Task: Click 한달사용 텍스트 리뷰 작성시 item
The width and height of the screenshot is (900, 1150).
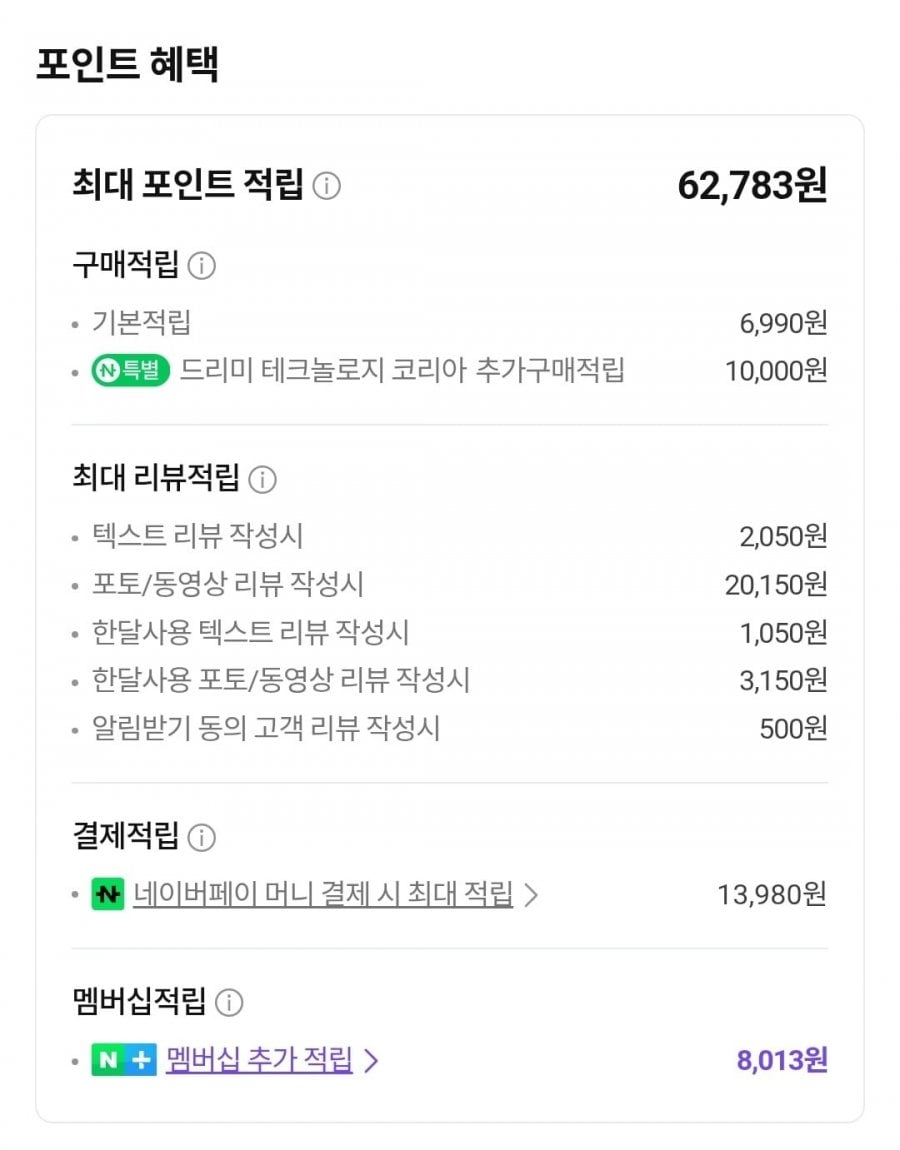Action: pos(250,632)
